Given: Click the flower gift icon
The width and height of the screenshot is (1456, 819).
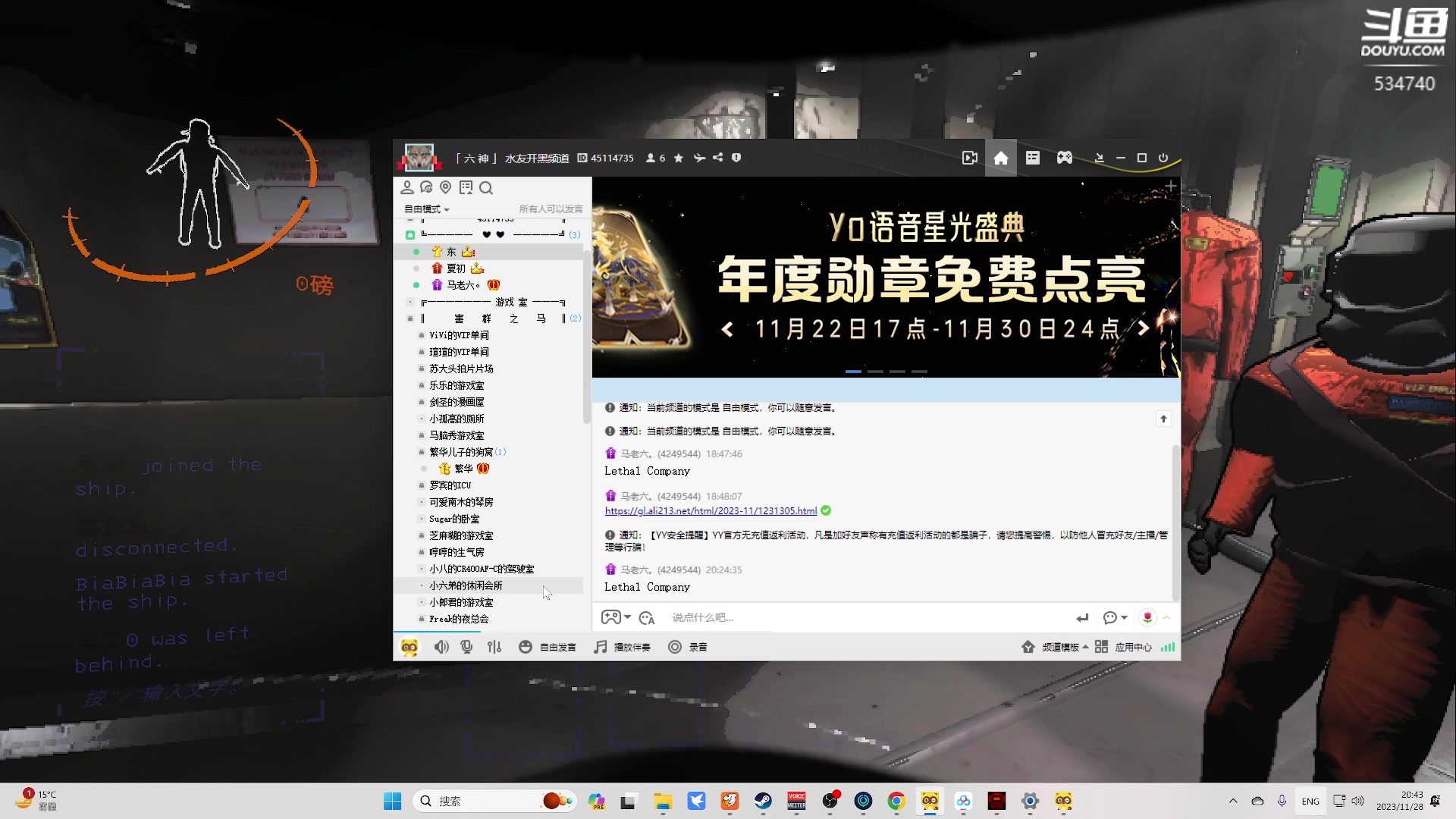Looking at the screenshot, I should tap(1147, 617).
